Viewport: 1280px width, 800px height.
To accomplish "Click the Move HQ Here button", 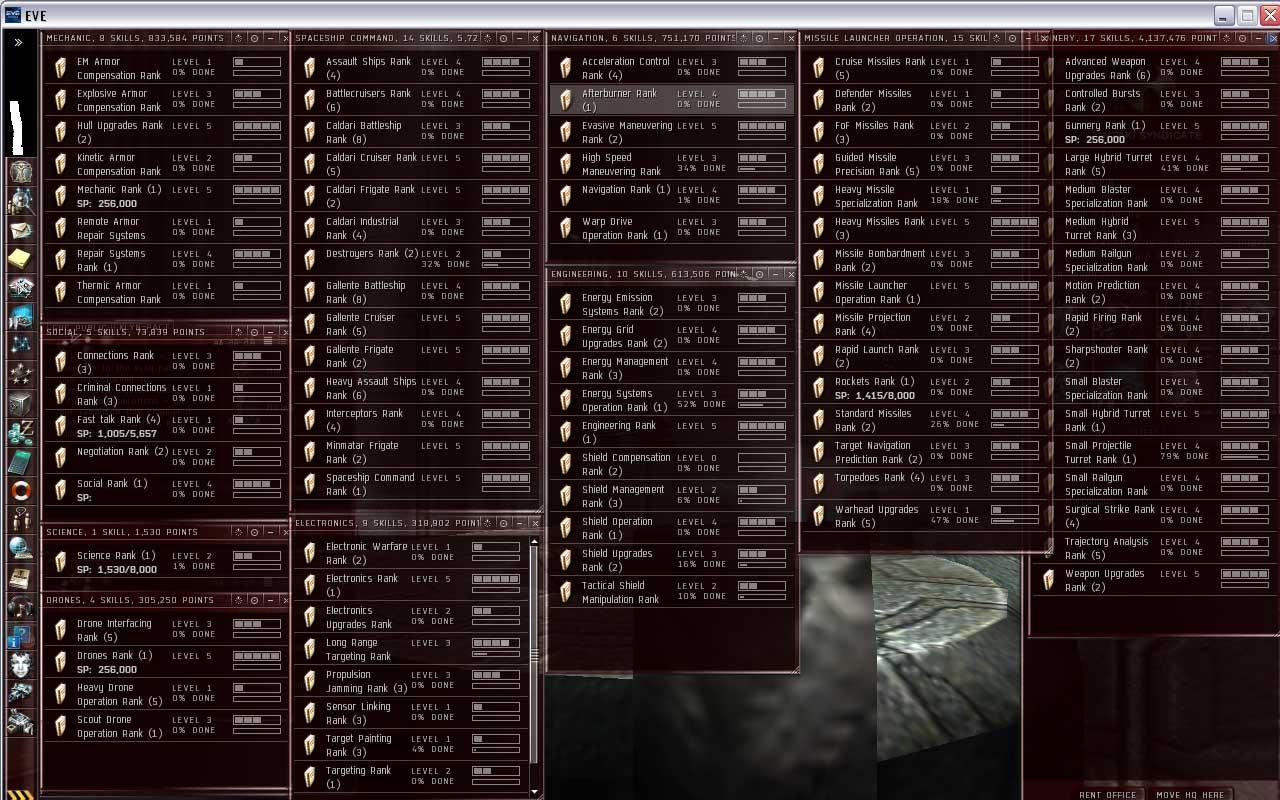I will (1190, 795).
